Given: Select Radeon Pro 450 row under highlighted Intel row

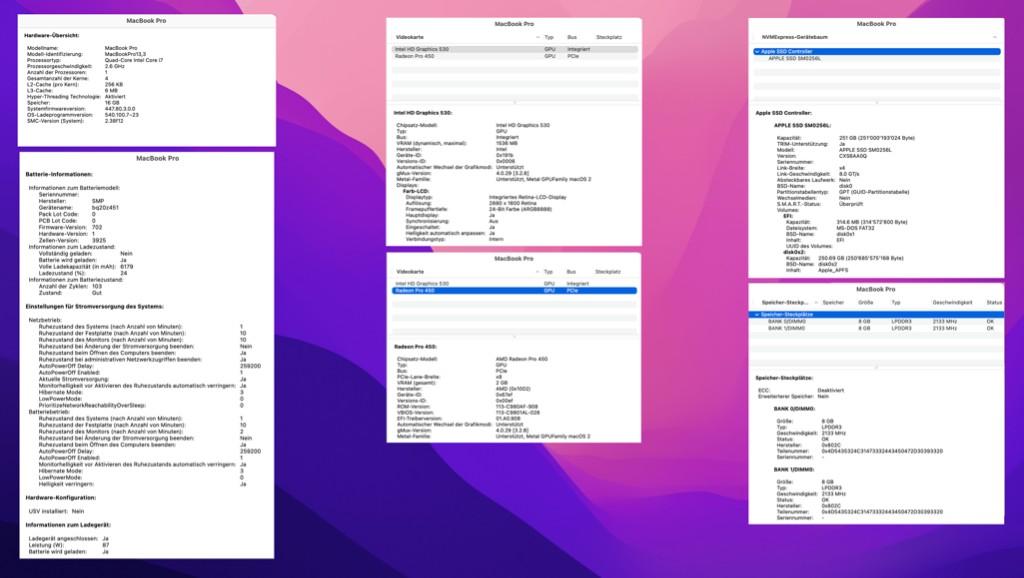Looking at the screenshot, I should pos(515,56).
